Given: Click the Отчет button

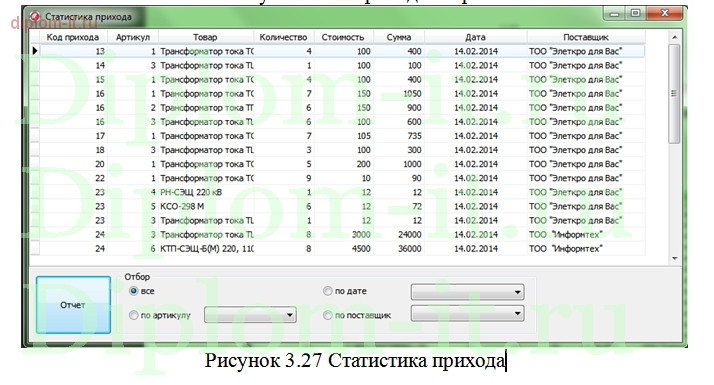Looking at the screenshot, I should click(73, 305).
